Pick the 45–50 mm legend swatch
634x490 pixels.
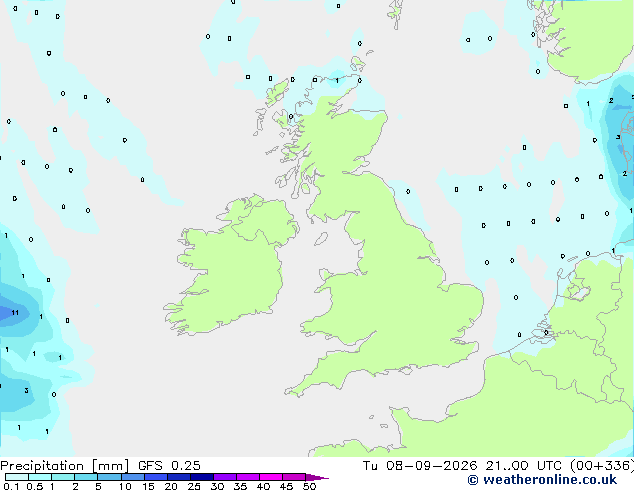point(294,477)
